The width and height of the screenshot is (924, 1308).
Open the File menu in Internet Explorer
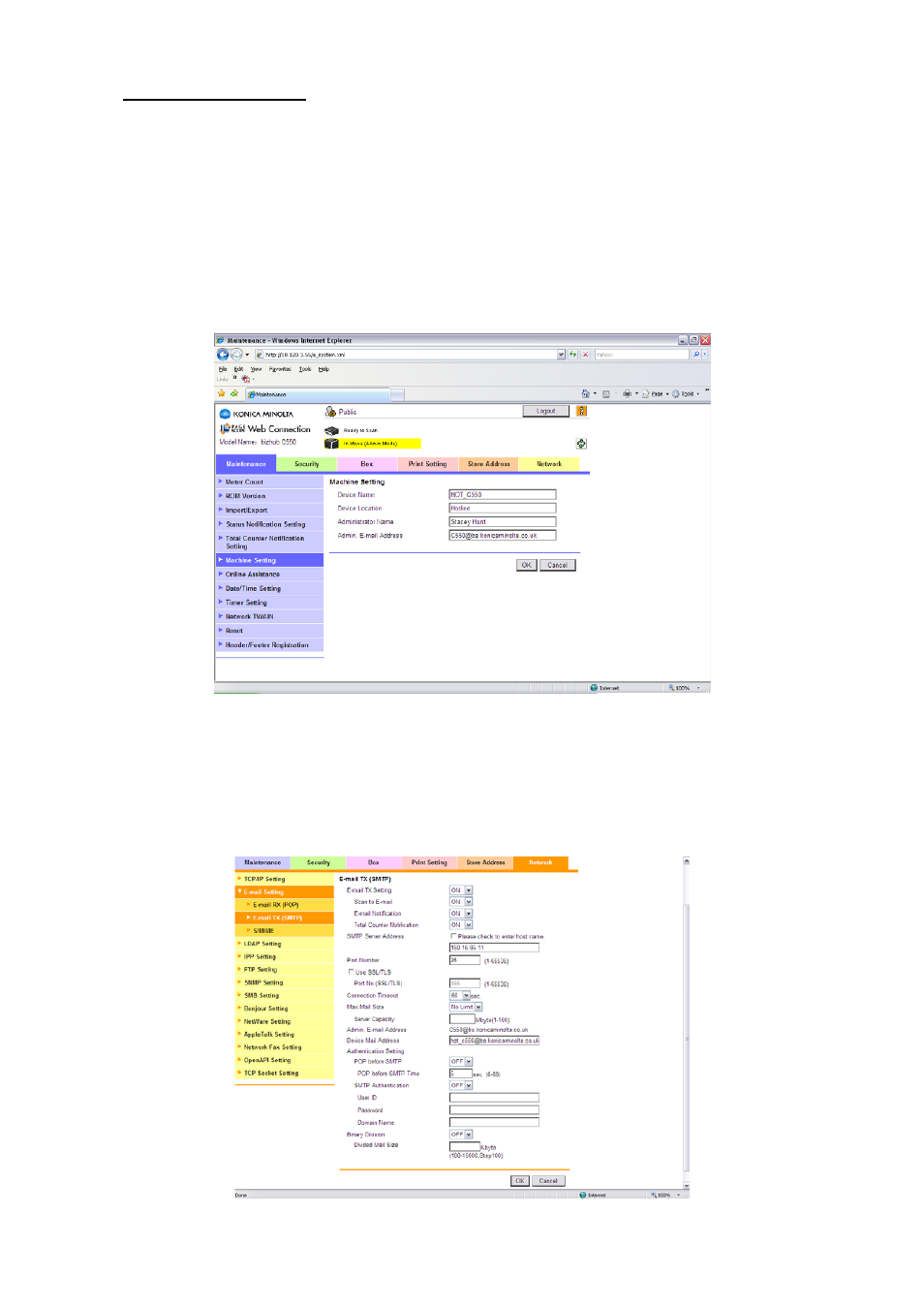tap(223, 369)
